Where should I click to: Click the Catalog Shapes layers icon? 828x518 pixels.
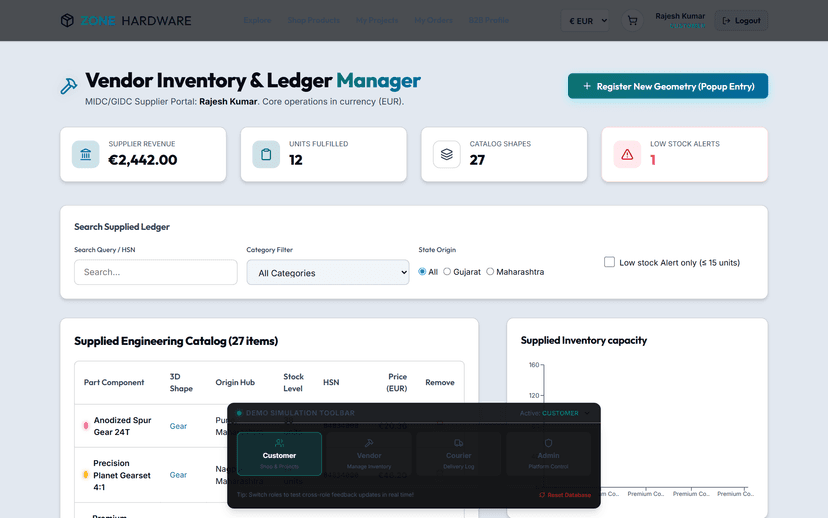447,154
